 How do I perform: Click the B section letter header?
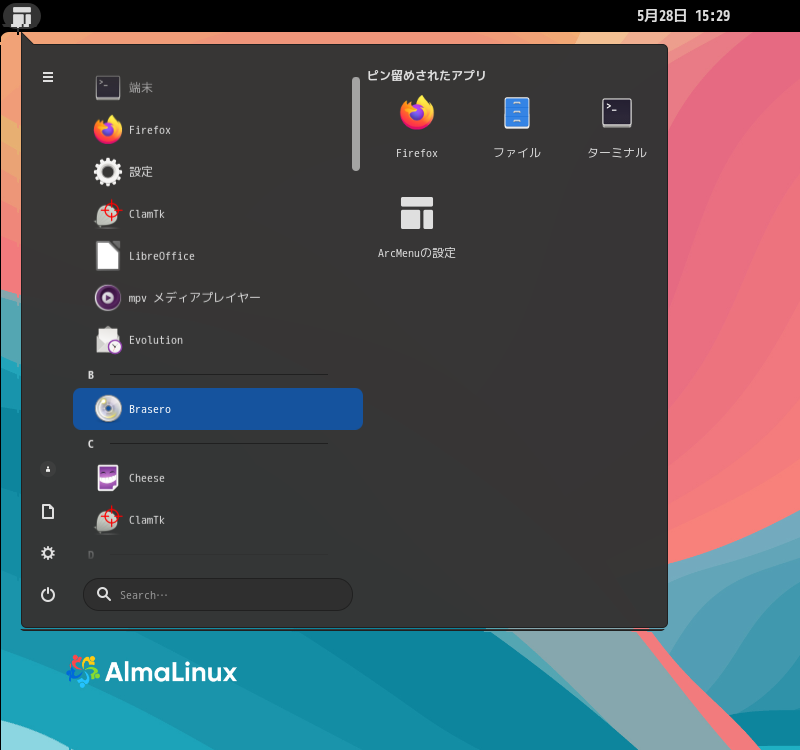click(x=91, y=375)
